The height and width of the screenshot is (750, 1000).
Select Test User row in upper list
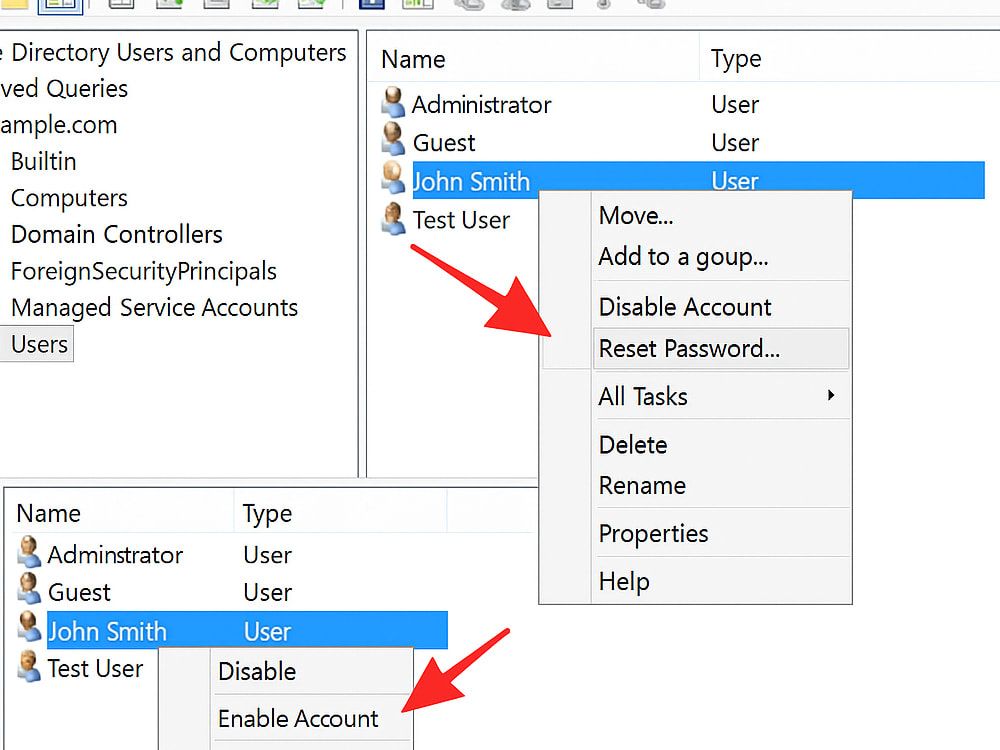459,220
